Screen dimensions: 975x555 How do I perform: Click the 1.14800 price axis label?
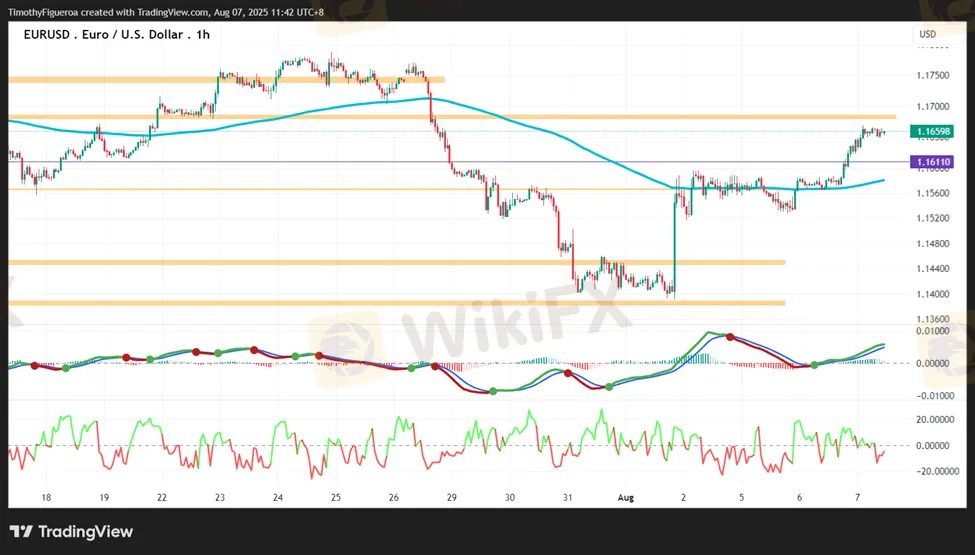[933, 244]
